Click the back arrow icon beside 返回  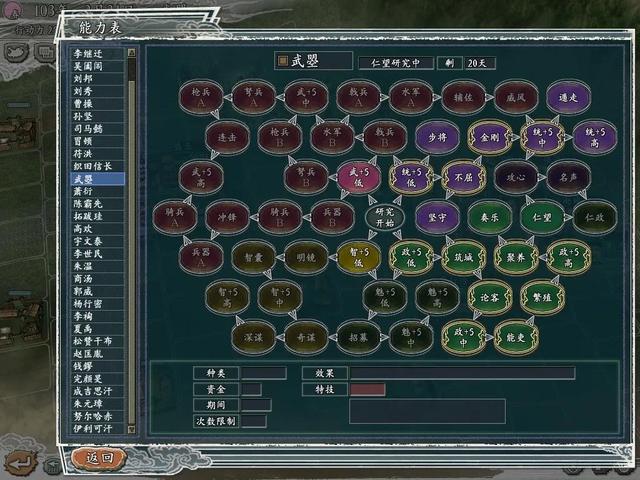coord(21,463)
